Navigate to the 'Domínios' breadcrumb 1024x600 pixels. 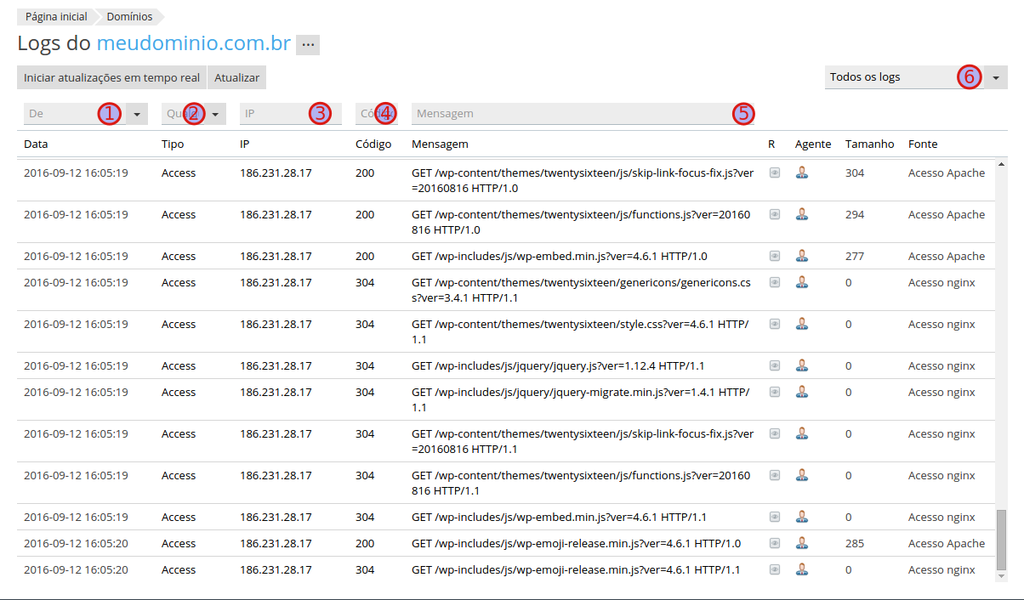tap(129, 17)
